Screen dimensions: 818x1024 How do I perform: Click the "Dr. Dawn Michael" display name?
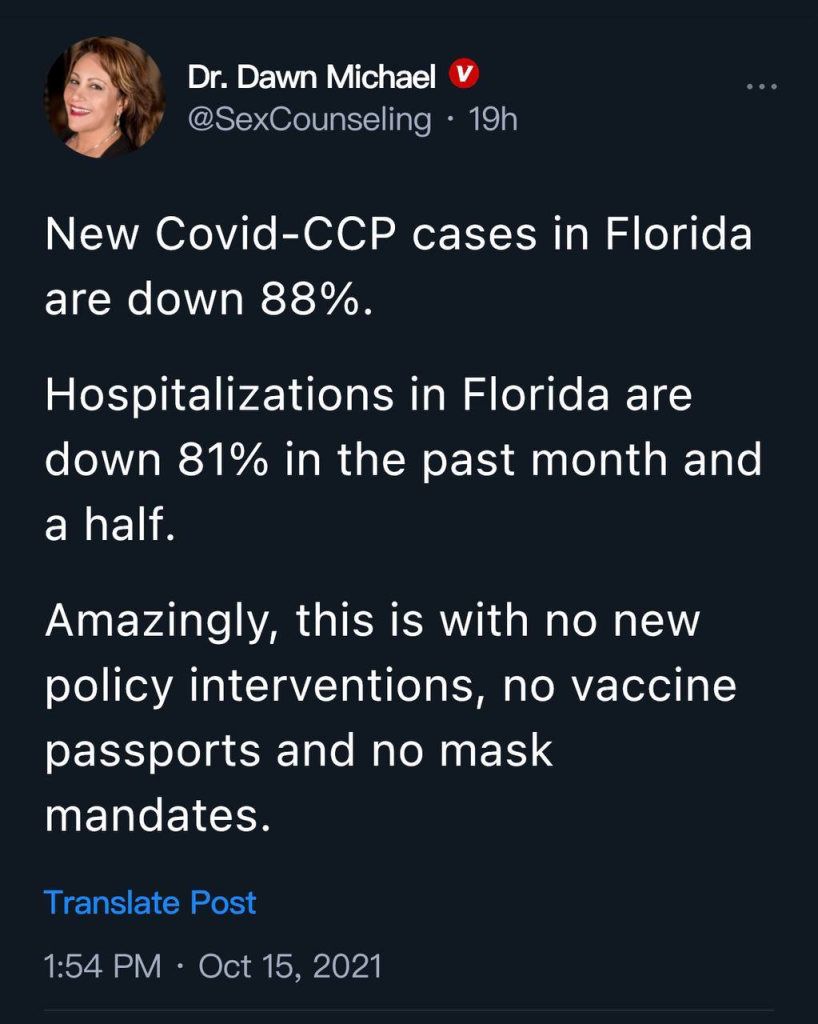[311, 75]
